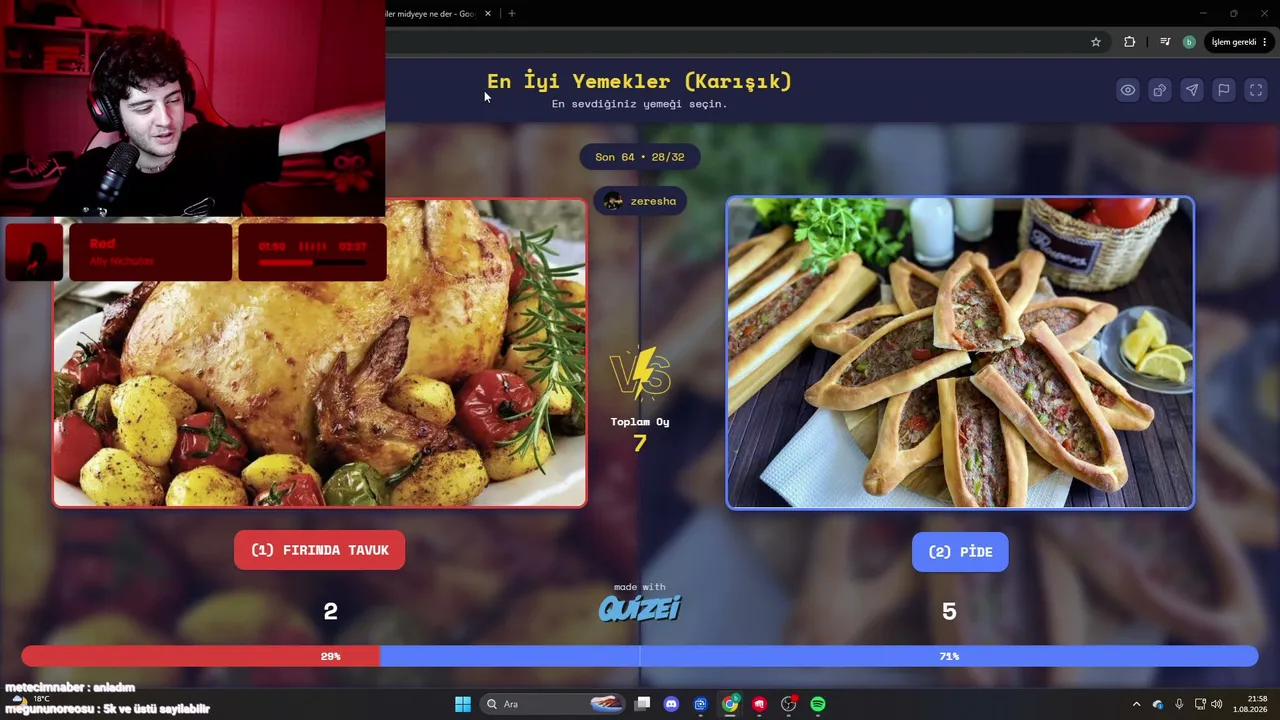Open Spotify from the taskbar

pyautogui.click(x=818, y=704)
